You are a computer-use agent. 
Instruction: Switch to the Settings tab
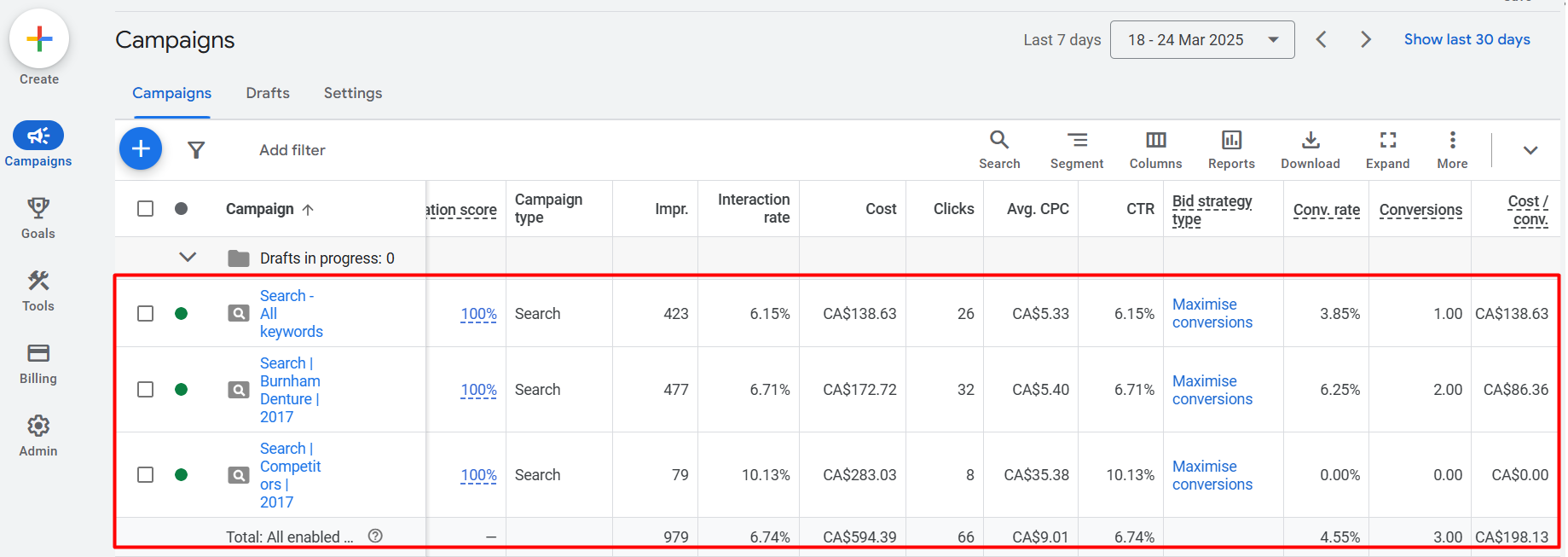click(352, 93)
